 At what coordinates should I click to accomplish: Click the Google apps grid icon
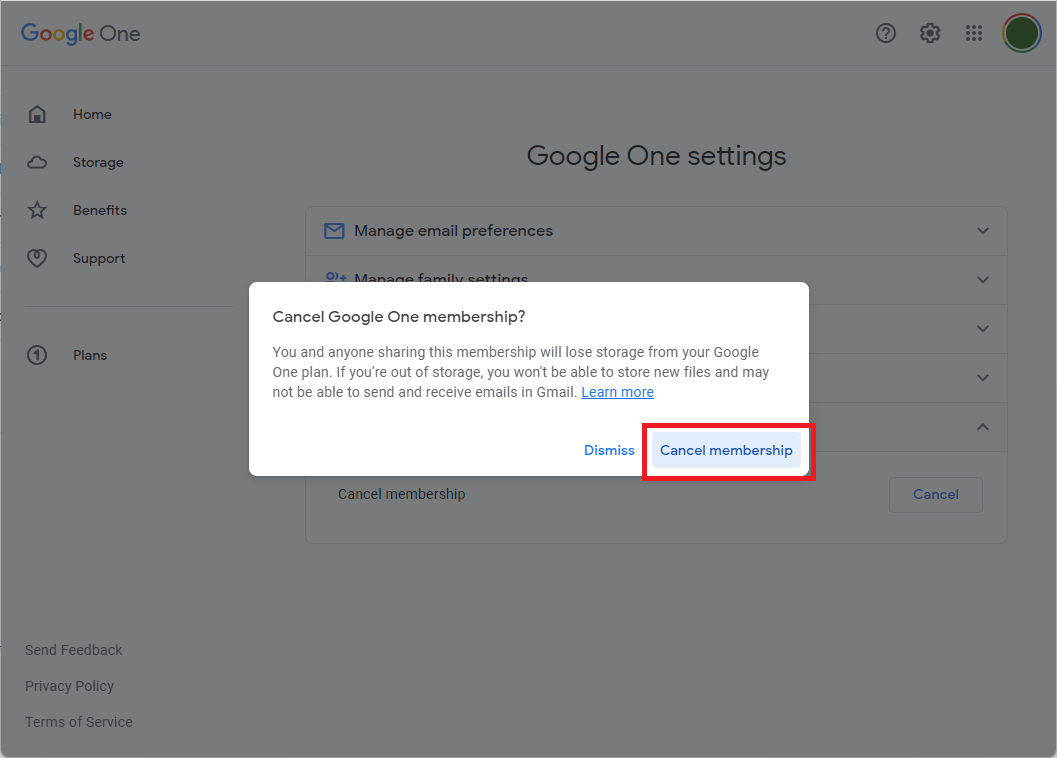(973, 33)
